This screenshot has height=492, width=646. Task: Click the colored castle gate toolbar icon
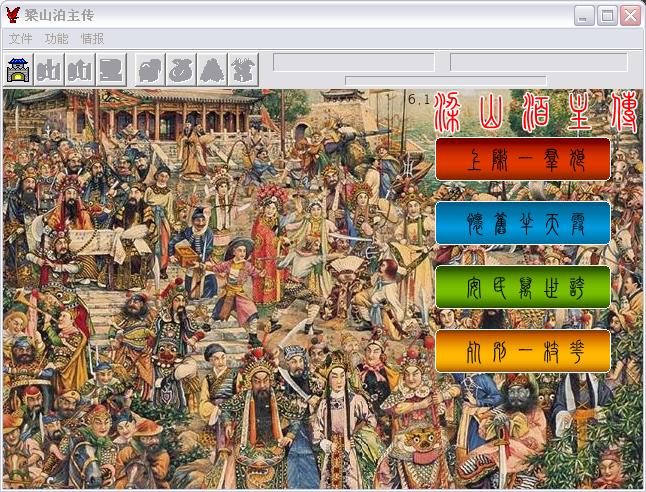19,69
